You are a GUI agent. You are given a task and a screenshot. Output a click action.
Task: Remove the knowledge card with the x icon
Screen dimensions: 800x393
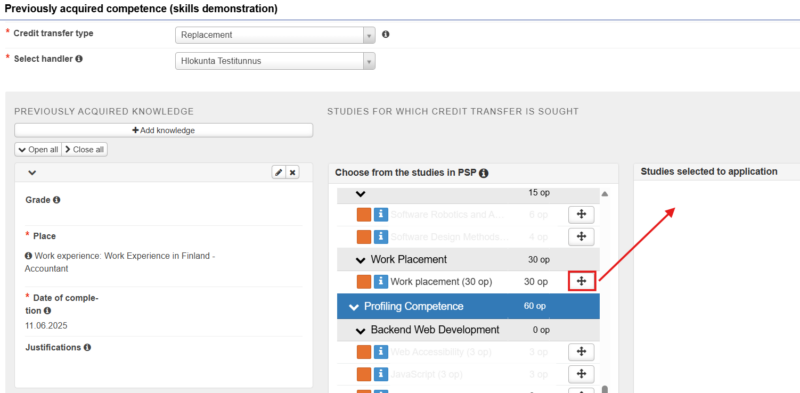tap(292, 173)
